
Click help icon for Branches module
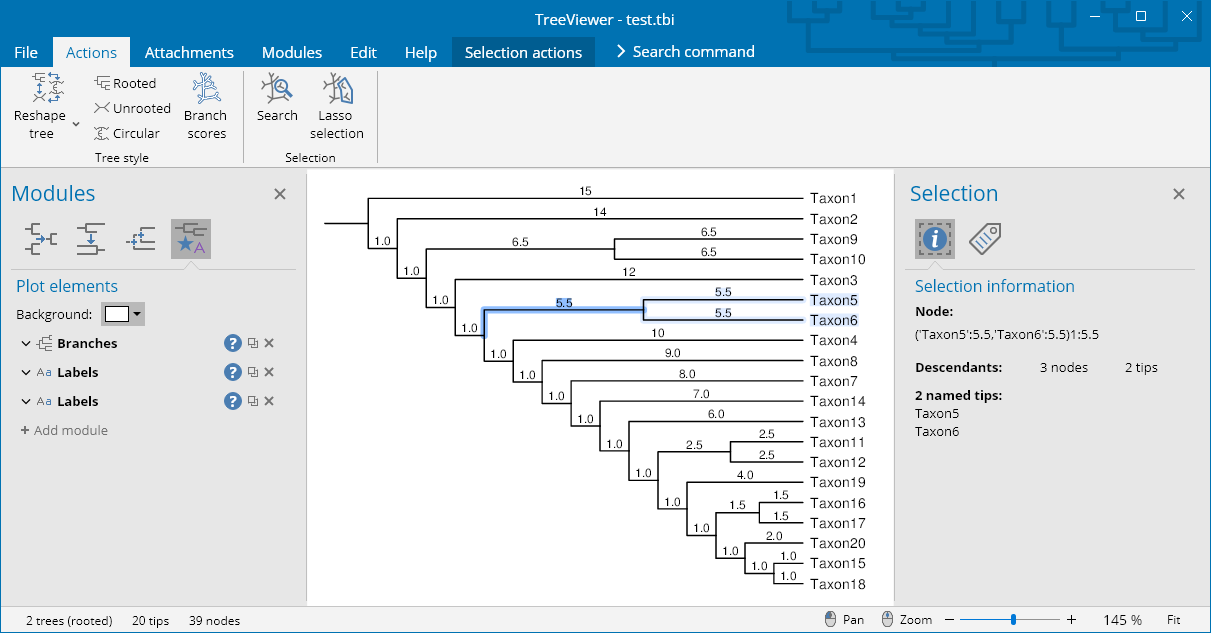point(233,343)
